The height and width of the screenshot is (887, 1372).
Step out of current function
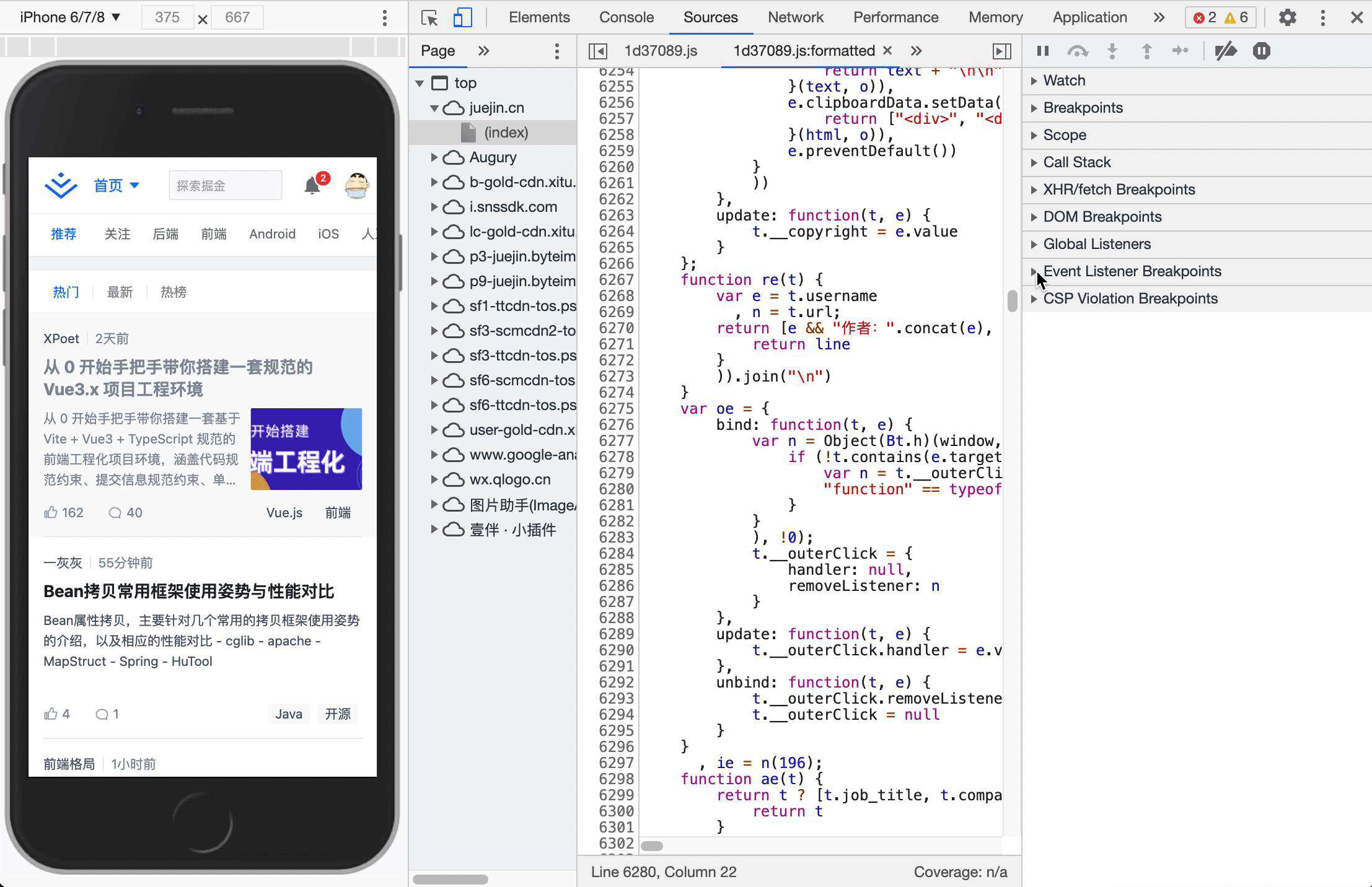click(x=1146, y=51)
